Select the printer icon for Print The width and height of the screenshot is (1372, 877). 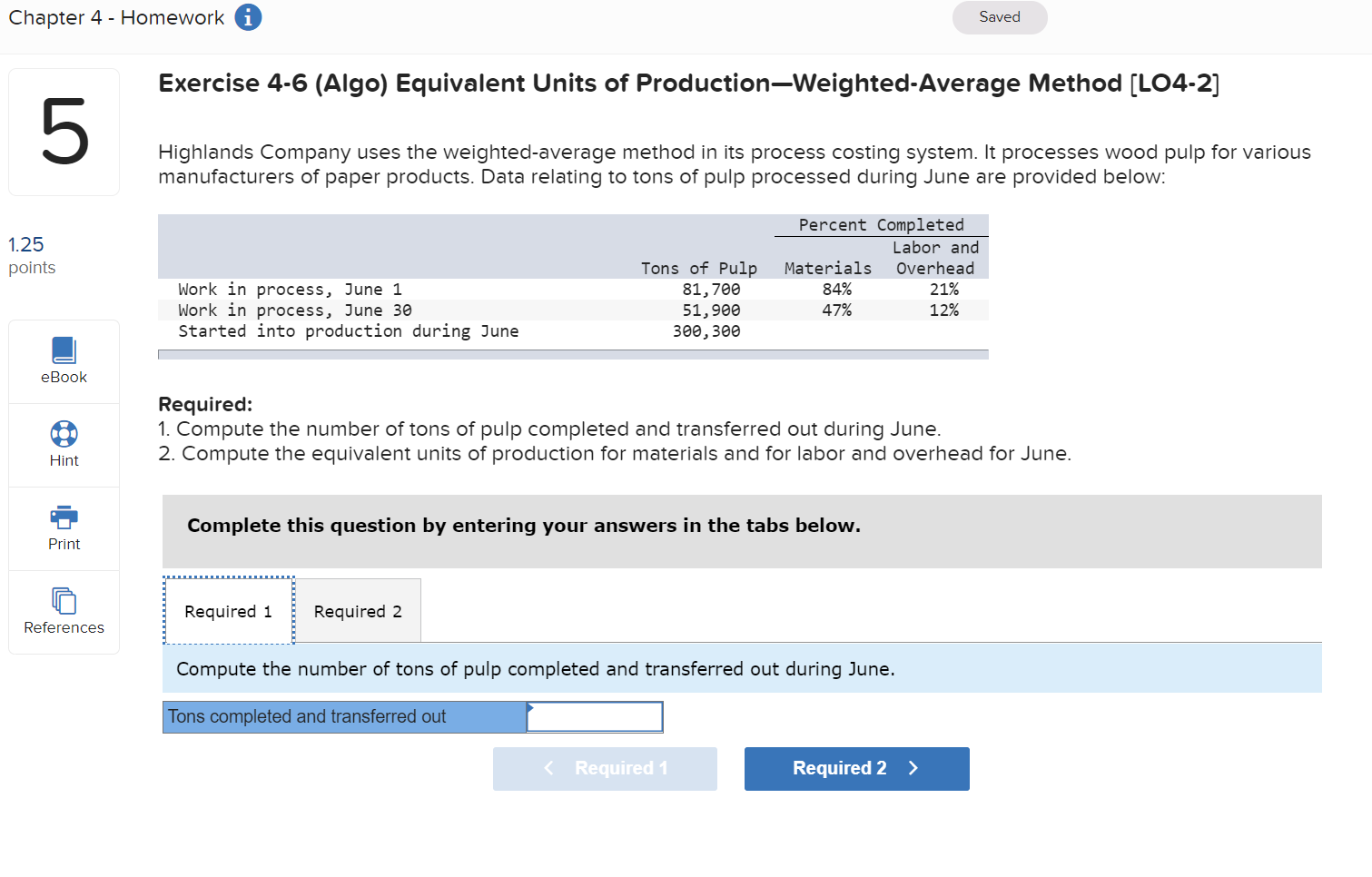(63, 517)
